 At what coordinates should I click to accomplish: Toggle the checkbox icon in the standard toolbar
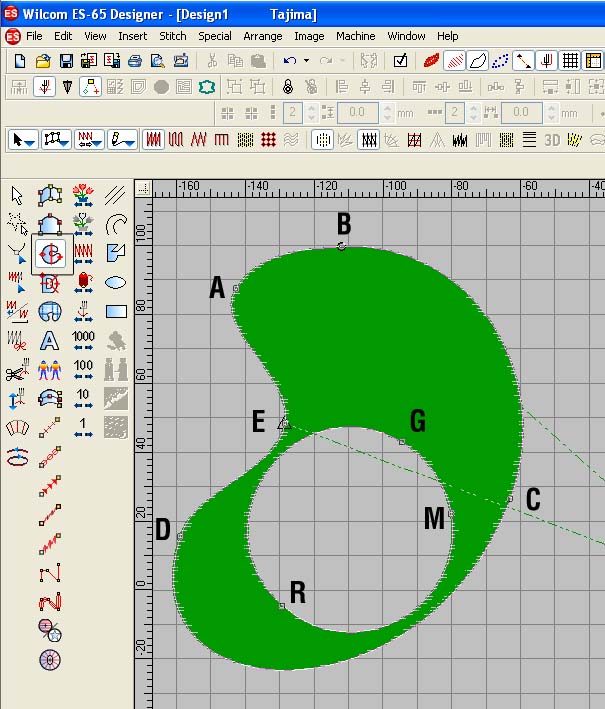(400, 61)
